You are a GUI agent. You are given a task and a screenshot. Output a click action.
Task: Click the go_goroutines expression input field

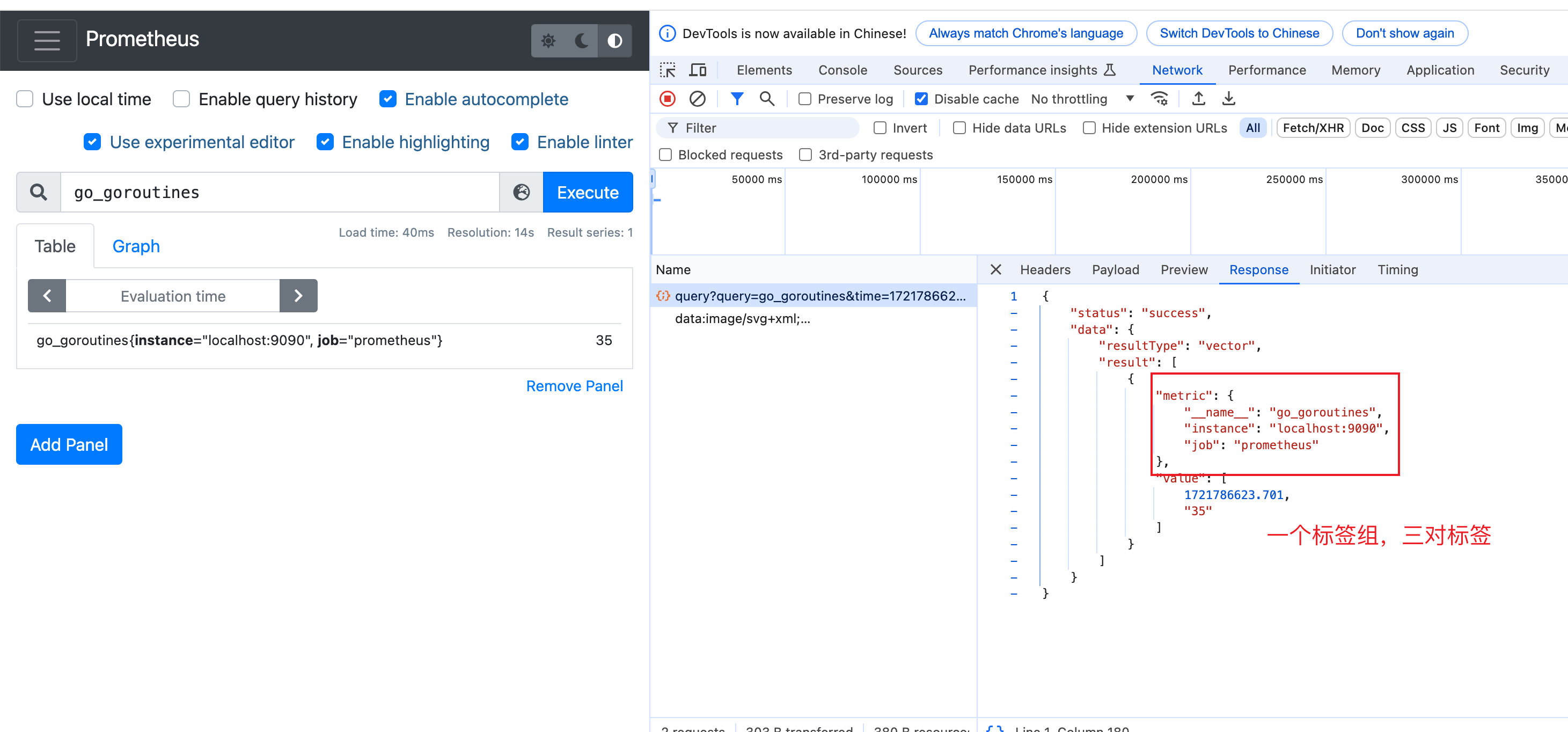[280, 193]
